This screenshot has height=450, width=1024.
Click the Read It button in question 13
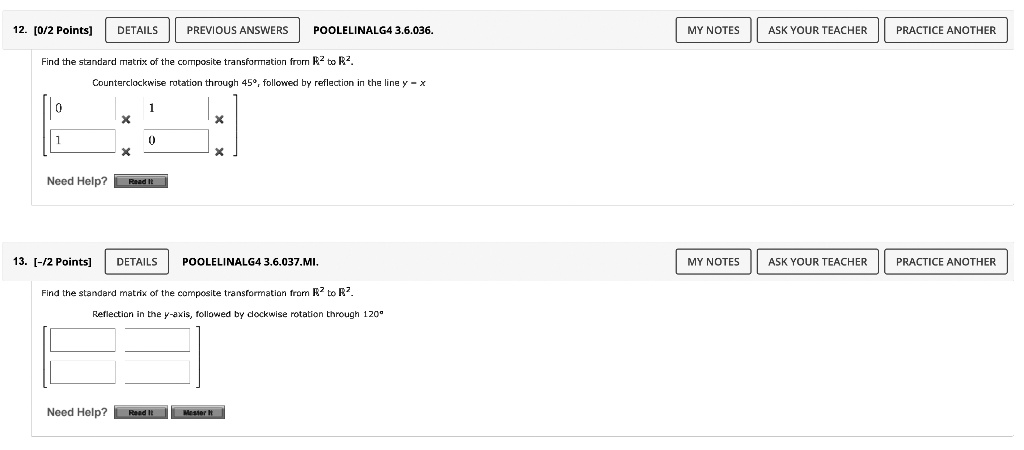coord(140,412)
